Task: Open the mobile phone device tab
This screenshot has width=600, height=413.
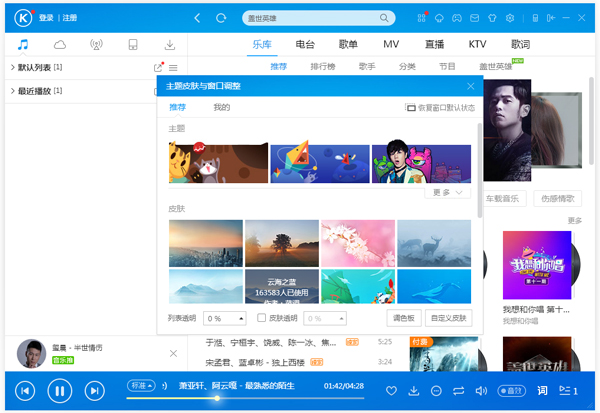Action: point(133,45)
